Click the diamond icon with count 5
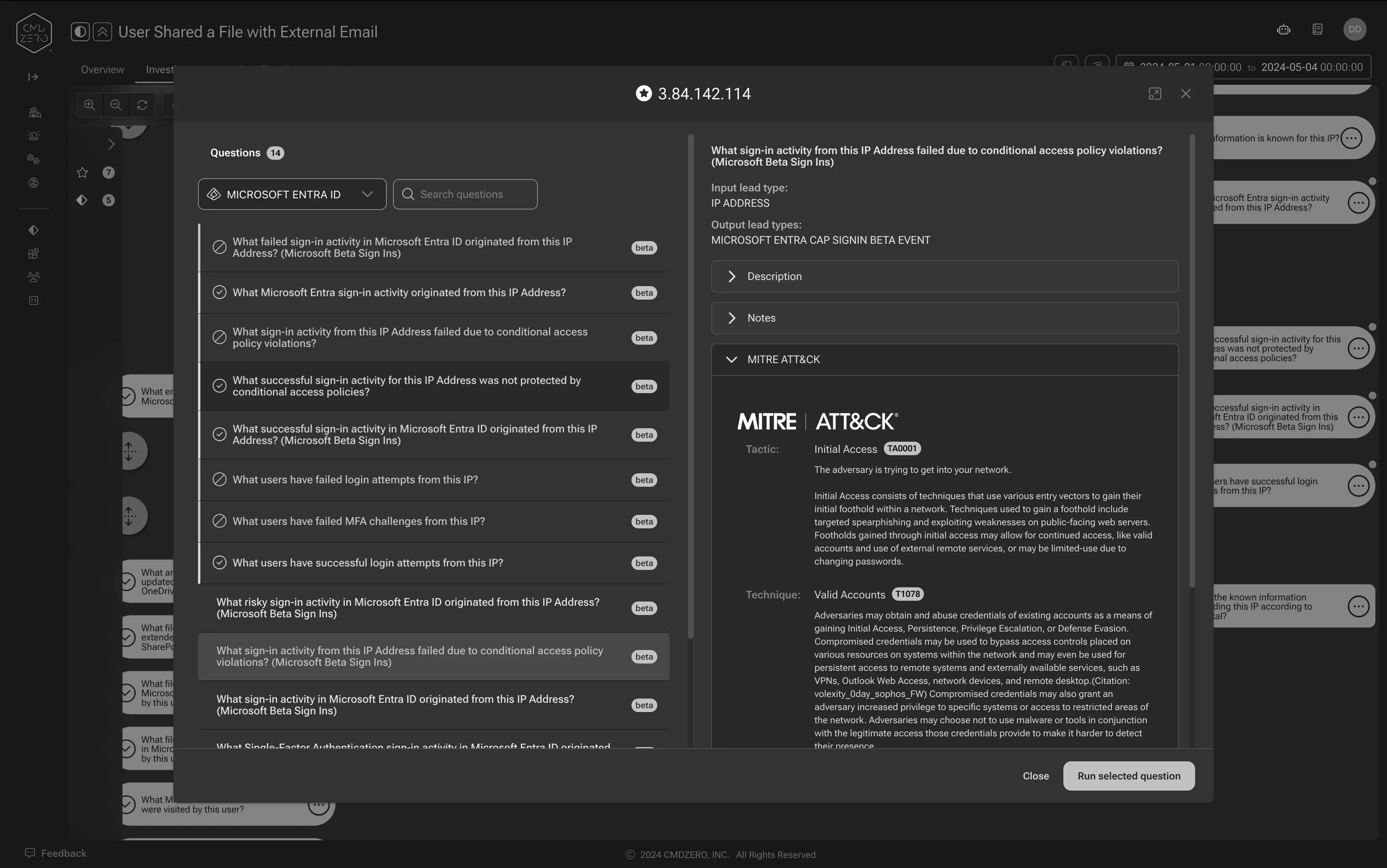 (x=82, y=200)
